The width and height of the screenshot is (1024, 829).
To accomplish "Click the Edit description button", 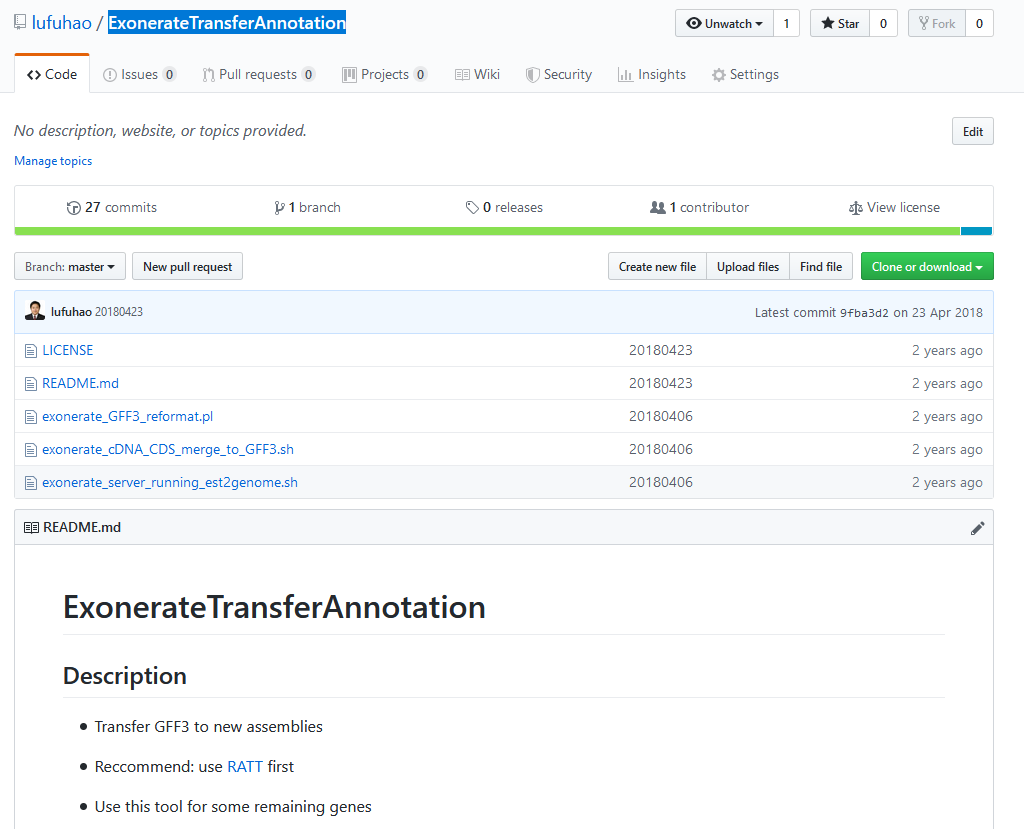I will [972, 131].
